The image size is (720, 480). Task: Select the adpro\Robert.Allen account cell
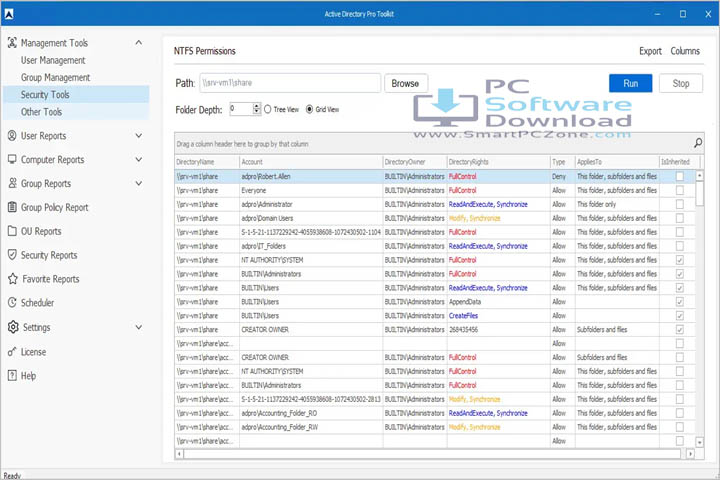[x=311, y=176]
